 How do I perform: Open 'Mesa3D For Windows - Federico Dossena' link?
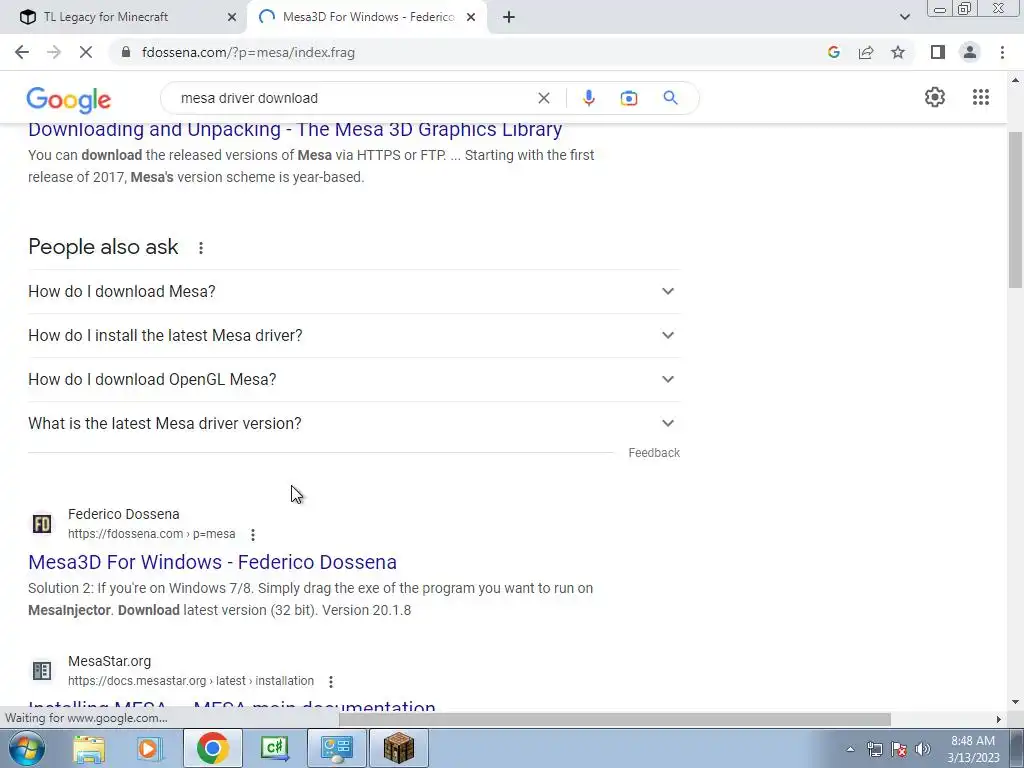(x=212, y=562)
